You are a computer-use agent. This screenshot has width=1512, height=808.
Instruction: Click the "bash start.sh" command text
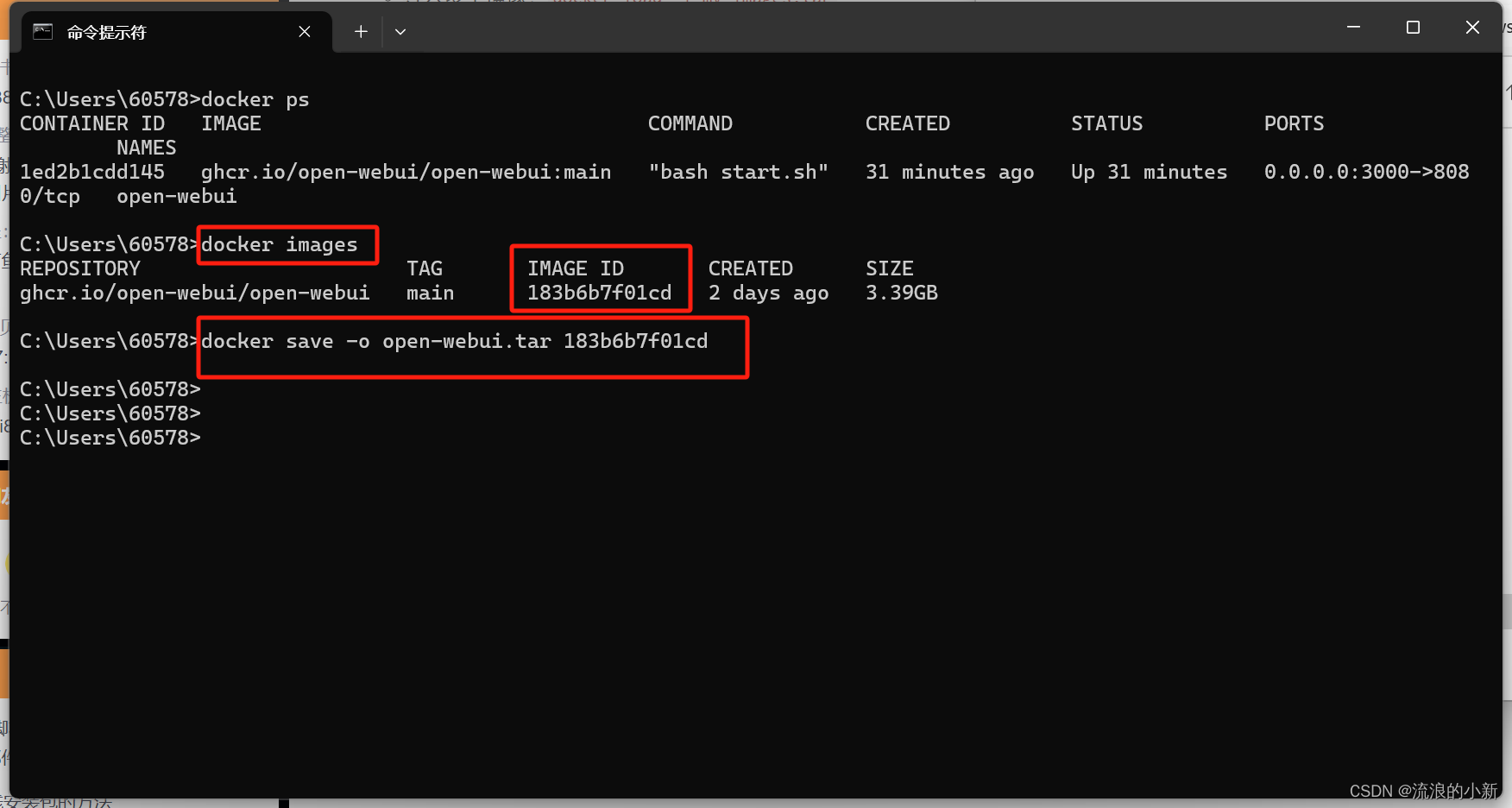point(738,173)
